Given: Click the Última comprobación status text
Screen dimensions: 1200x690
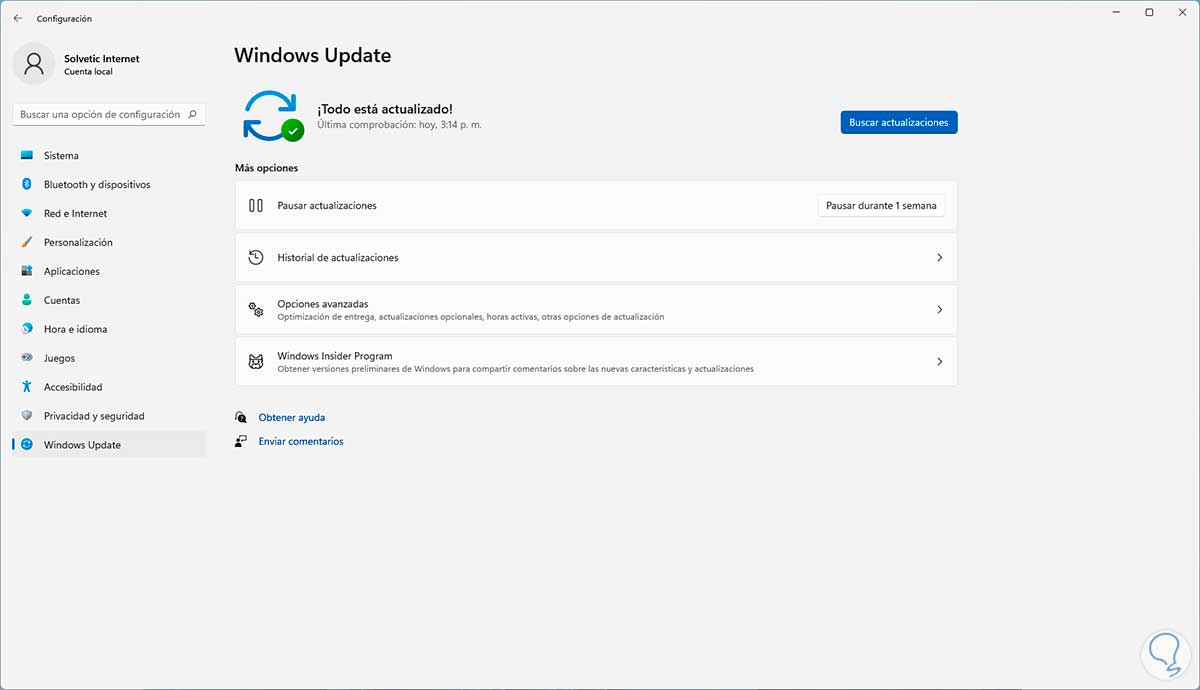Looking at the screenshot, I should 399,125.
